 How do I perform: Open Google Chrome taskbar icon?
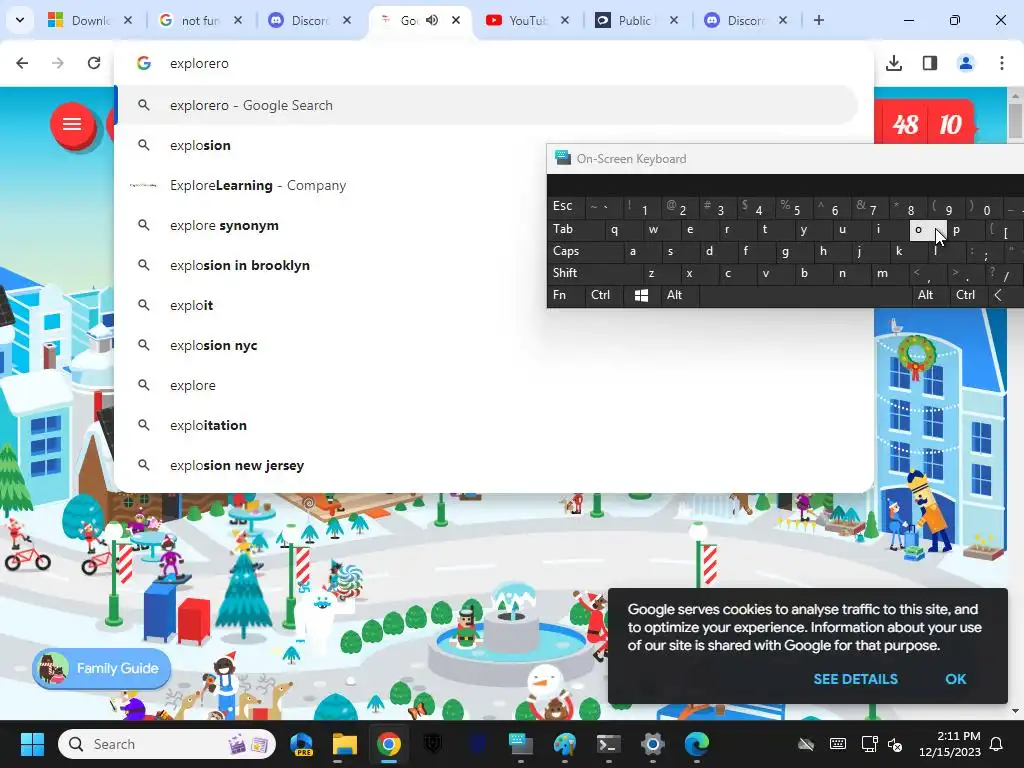(x=389, y=744)
